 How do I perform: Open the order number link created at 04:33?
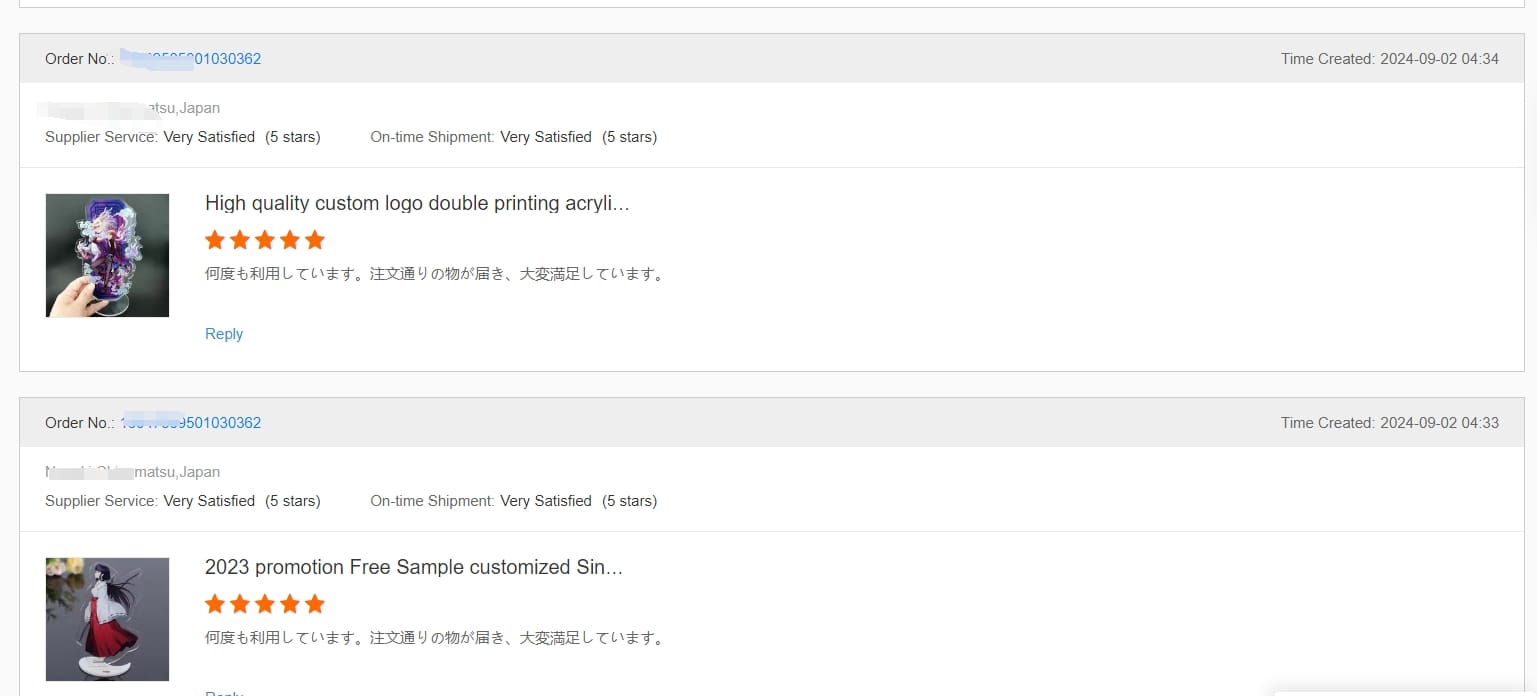click(191, 423)
